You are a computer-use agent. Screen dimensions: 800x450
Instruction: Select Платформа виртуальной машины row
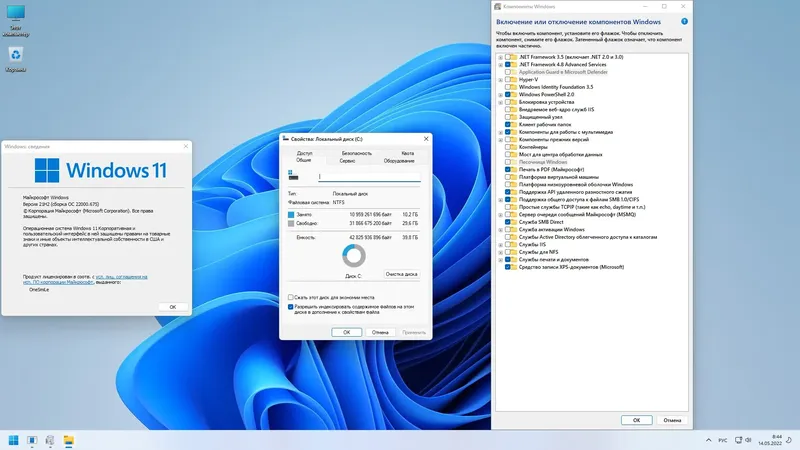[559, 177]
